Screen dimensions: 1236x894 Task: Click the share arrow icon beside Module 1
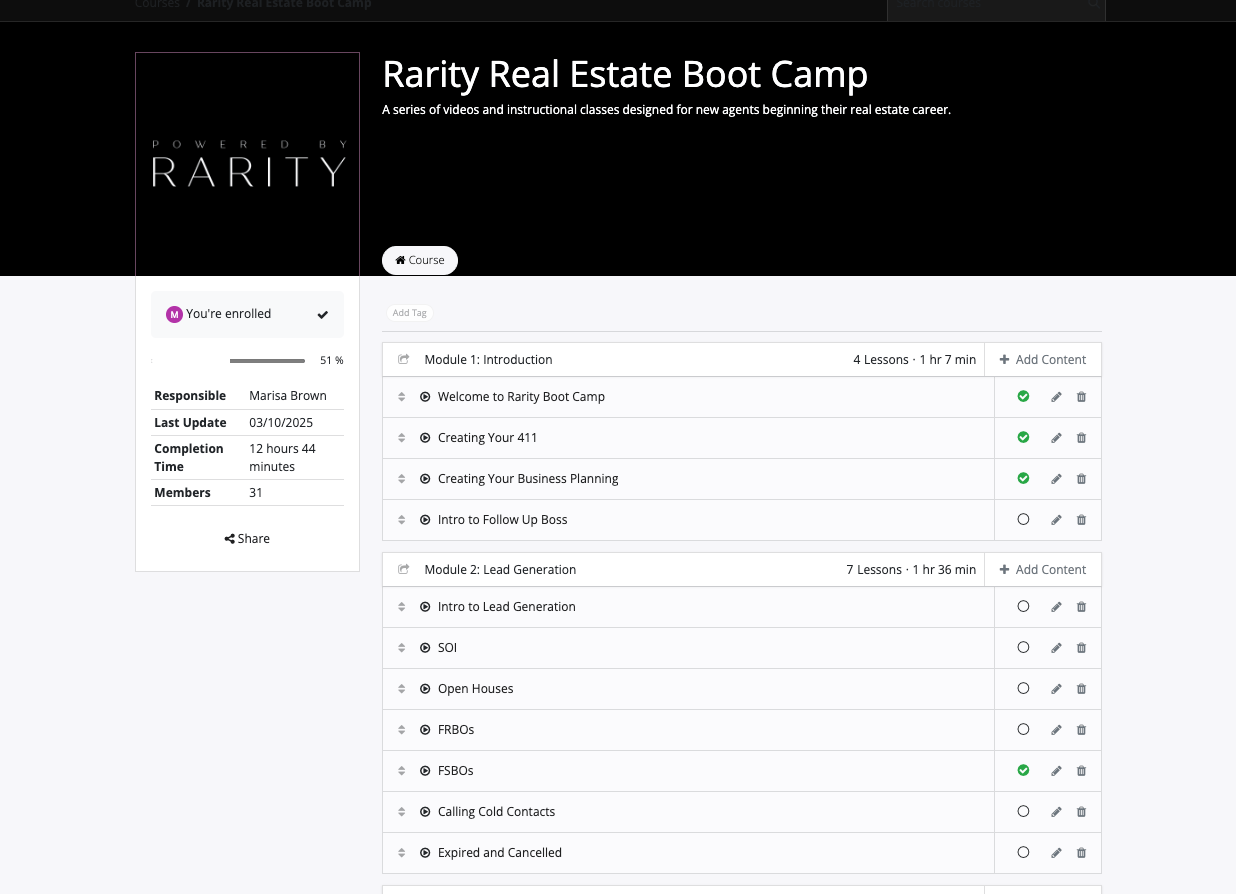(x=404, y=360)
